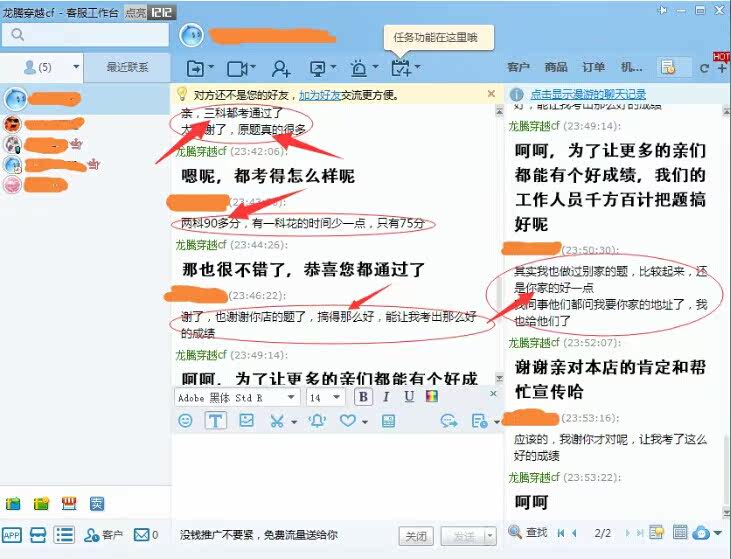This screenshot has height=559, width=731.
Task: Click the send image icon
Action: coord(246,421)
